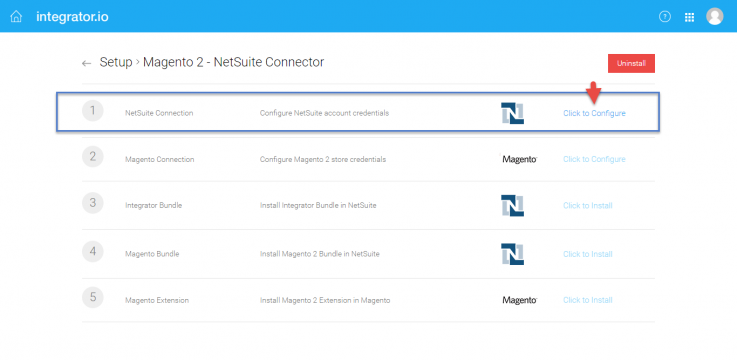
Task: Click the back arrow beside Setup
Action: 86,63
